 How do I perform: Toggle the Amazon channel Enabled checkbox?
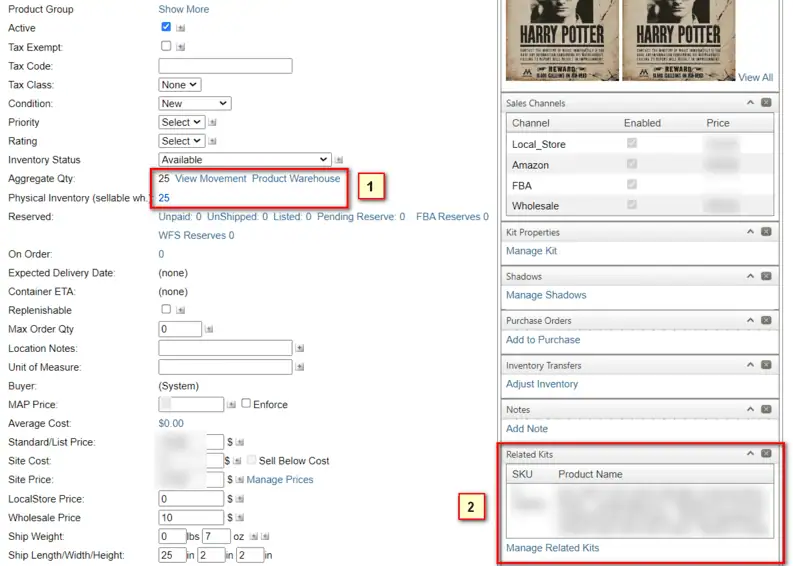(632, 163)
